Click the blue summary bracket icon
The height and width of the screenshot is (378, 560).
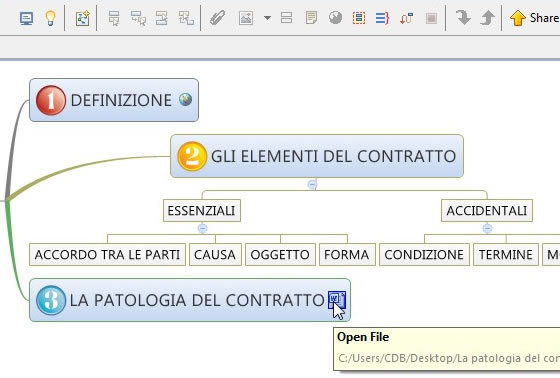click(382, 18)
